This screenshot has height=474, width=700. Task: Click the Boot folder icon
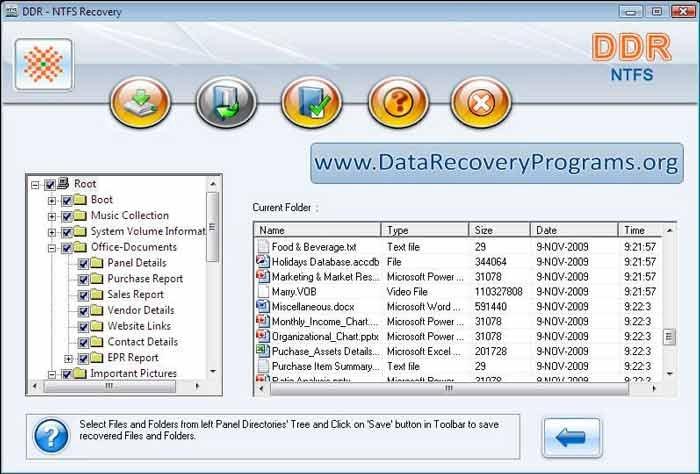pyautogui.click(x=80, y=200)
